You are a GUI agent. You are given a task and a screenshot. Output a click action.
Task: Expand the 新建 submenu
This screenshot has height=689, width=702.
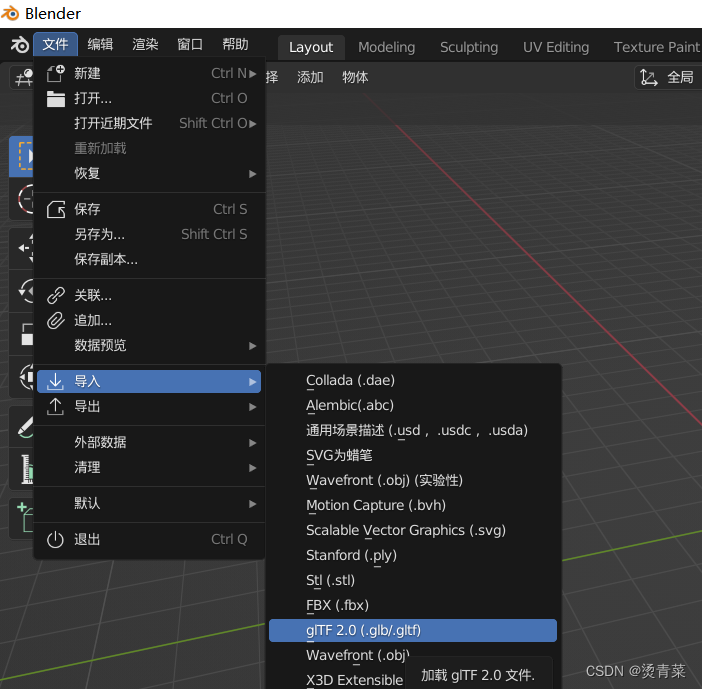click(149, 73)
